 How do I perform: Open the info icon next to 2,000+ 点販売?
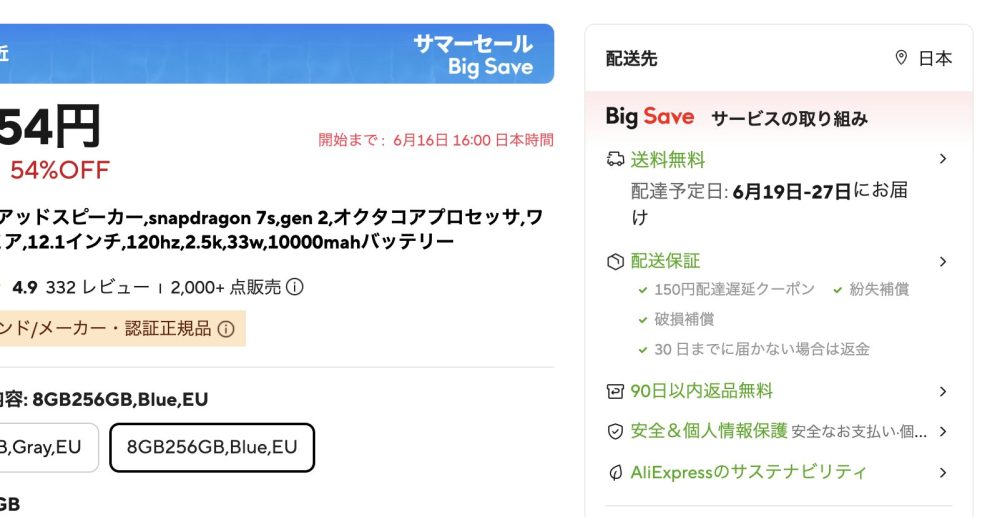point(295,287)
